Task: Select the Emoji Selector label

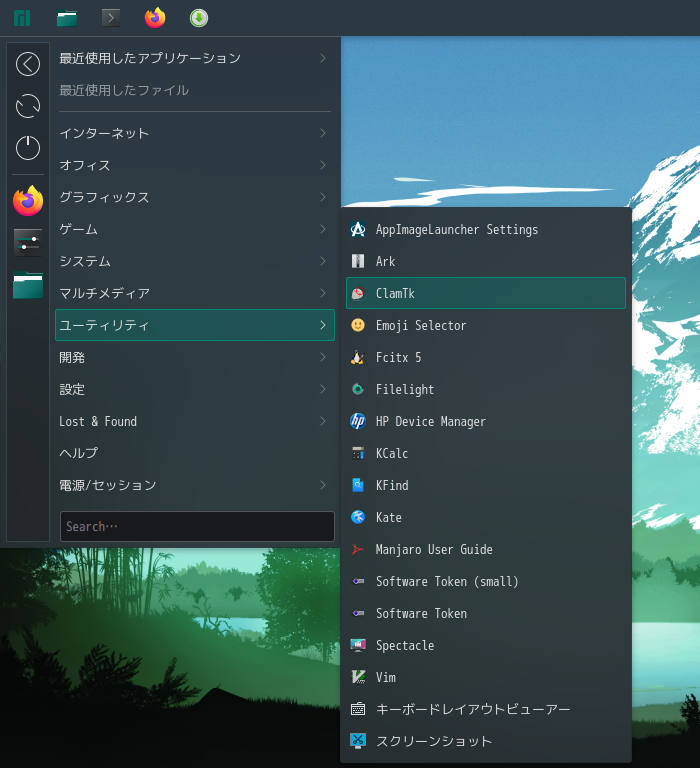Action: (x=421, y=325)
